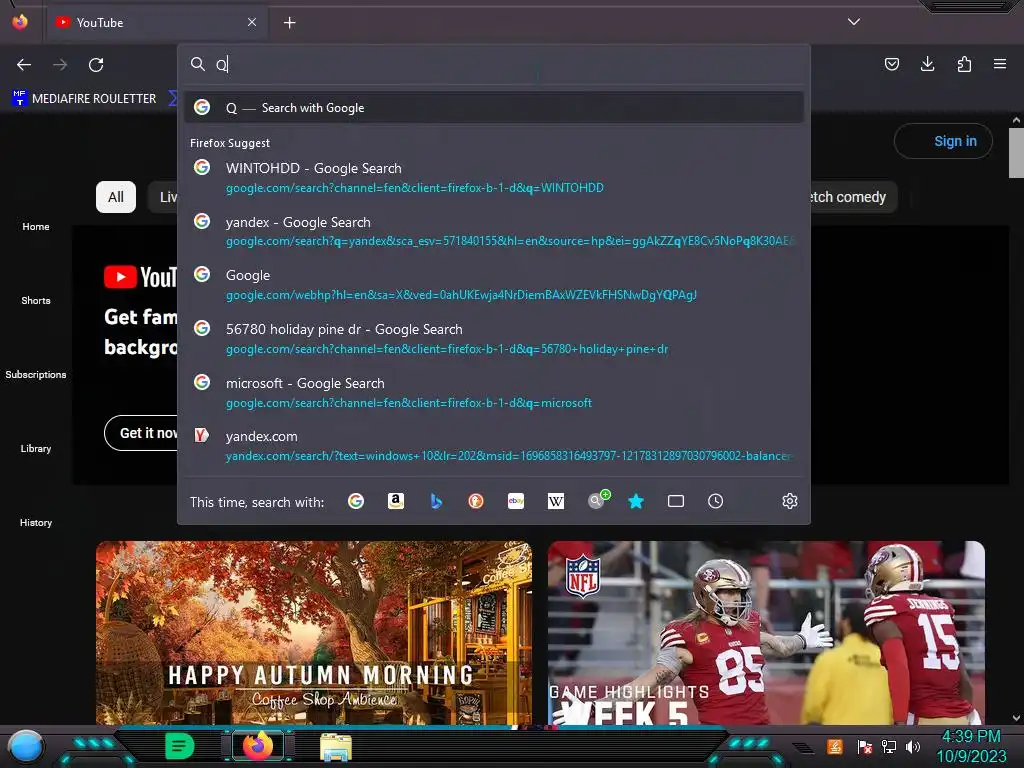Click the forward navigation arrow

tap(60, 65)
